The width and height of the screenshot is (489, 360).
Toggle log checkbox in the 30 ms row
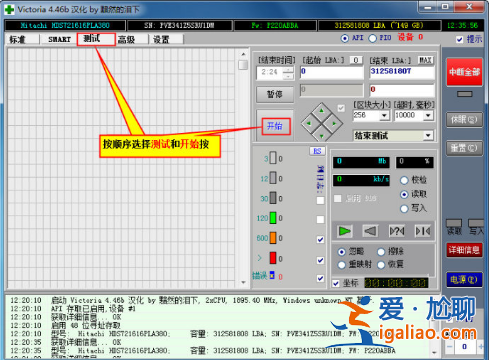pos(320,200)
